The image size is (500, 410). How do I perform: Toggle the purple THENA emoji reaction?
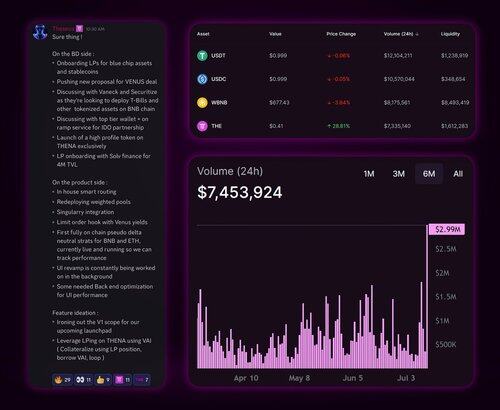[x=123, y=380]
